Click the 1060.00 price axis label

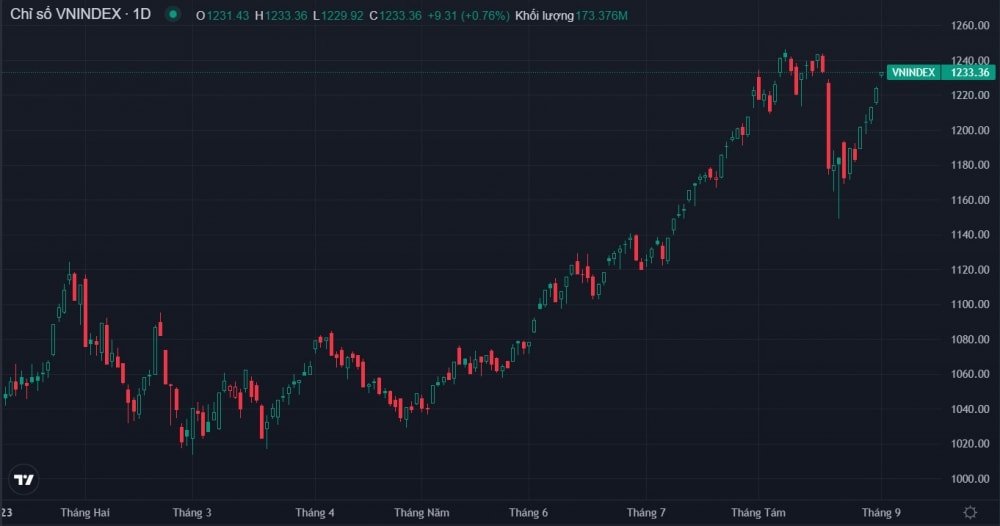970,374
